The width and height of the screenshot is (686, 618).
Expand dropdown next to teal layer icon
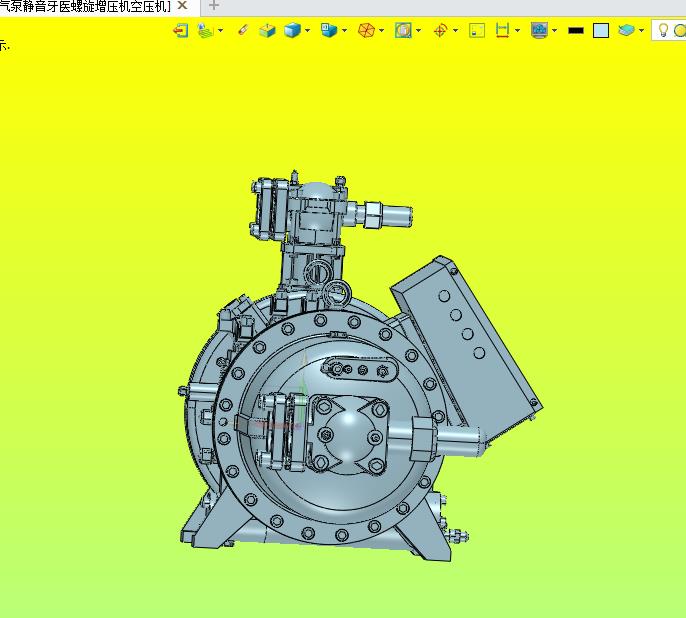[641, 31]
